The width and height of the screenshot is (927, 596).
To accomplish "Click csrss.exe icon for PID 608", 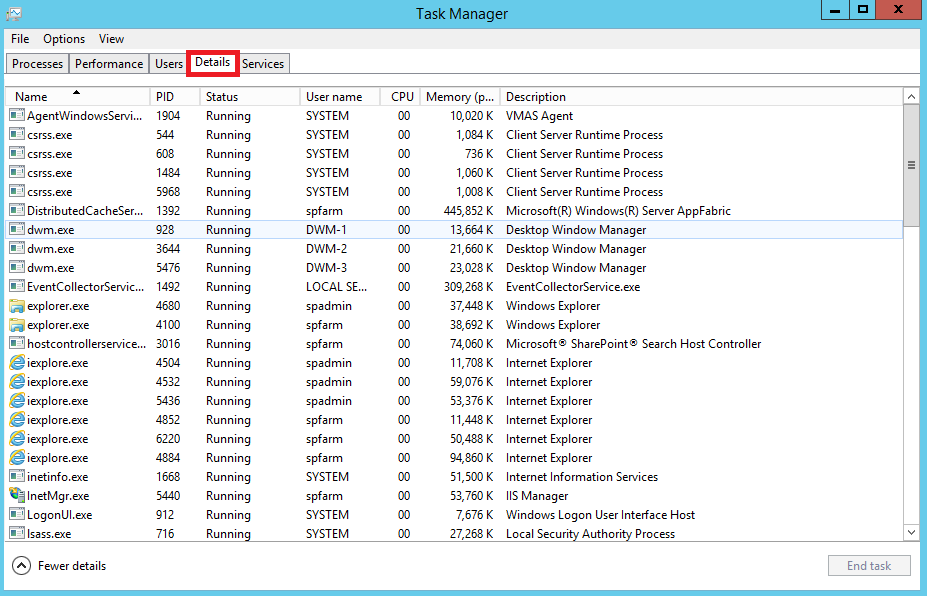I will (17, 153).
